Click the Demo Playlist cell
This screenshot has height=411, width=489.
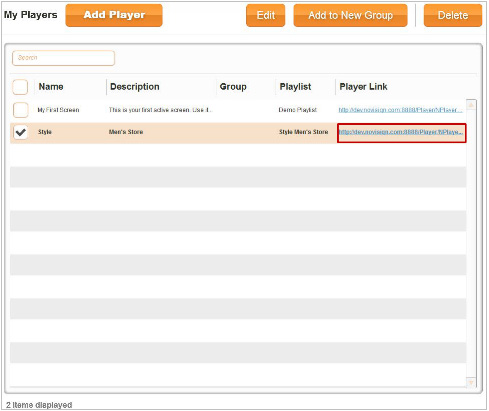[298, 110]
